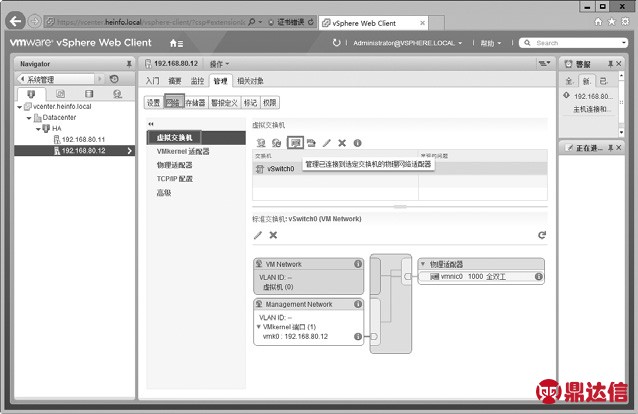Pin the Navigator panel
The image size is (638, 414).
pyautogui.click(x=129, y=64)
